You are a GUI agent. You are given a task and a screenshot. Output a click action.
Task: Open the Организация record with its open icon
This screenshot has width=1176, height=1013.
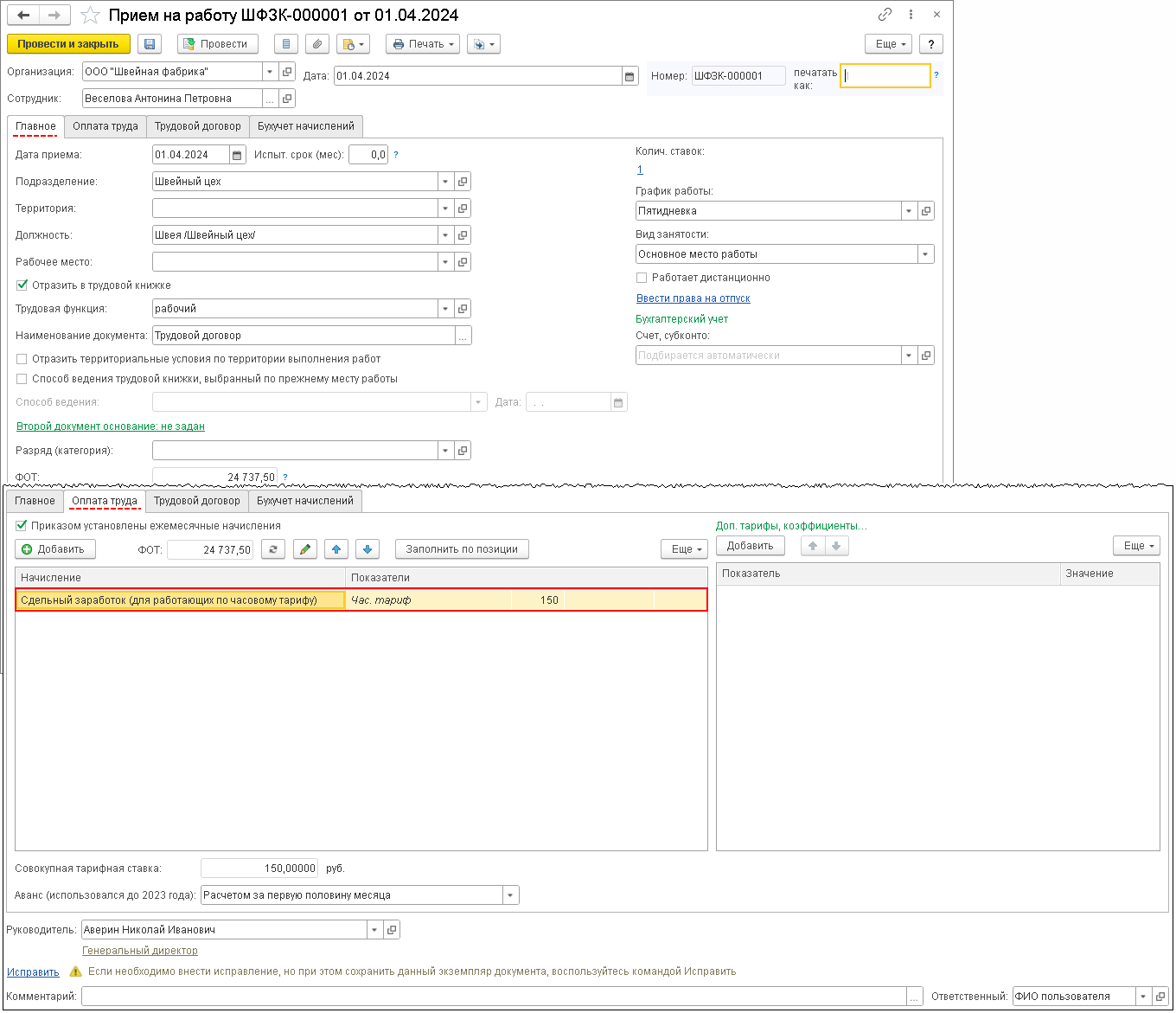(287, 72)
